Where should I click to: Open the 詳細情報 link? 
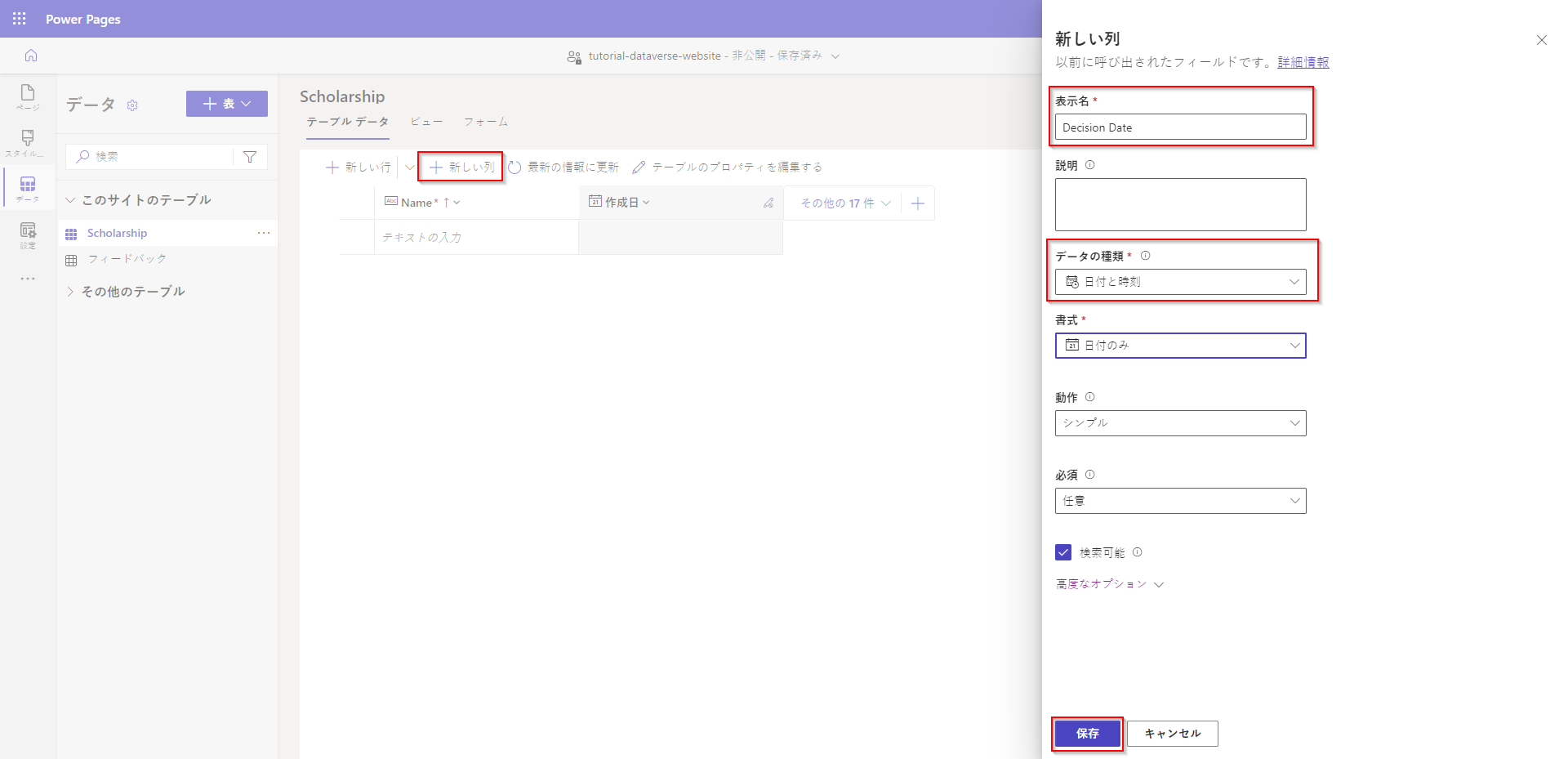[1303, 62]
